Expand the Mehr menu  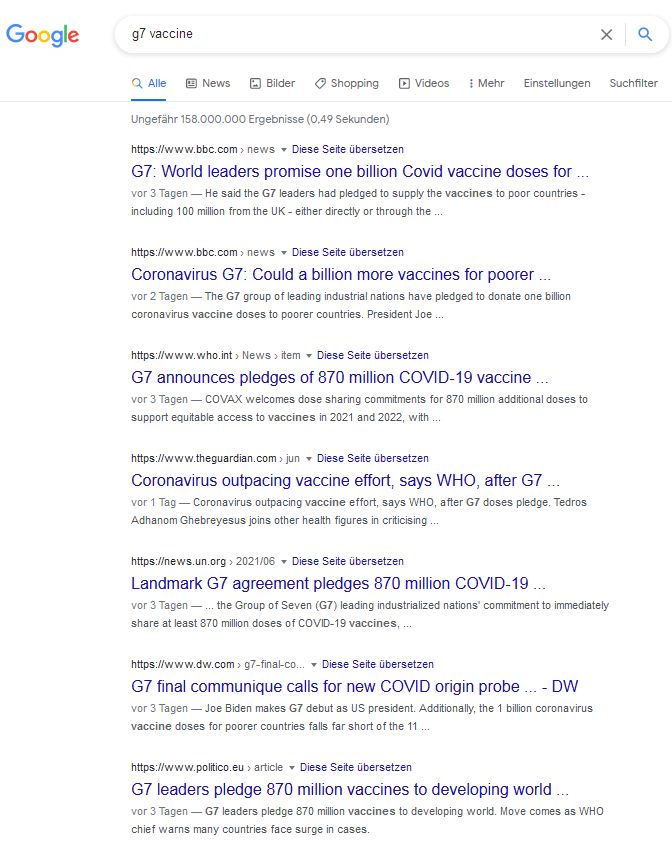[486, 83]
